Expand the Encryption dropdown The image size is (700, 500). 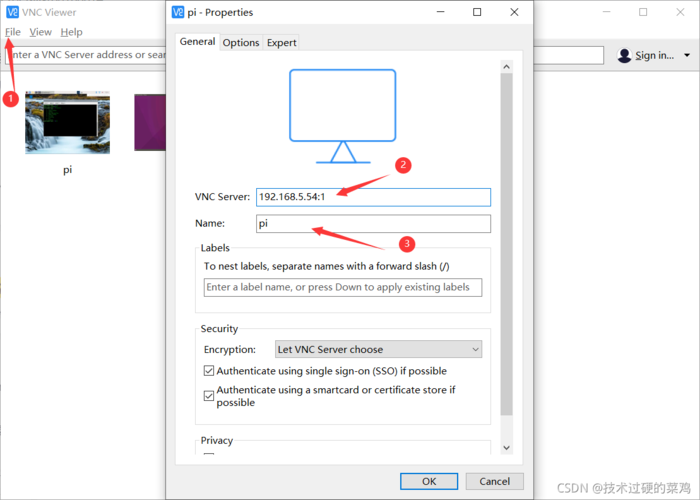click(378, 349)
